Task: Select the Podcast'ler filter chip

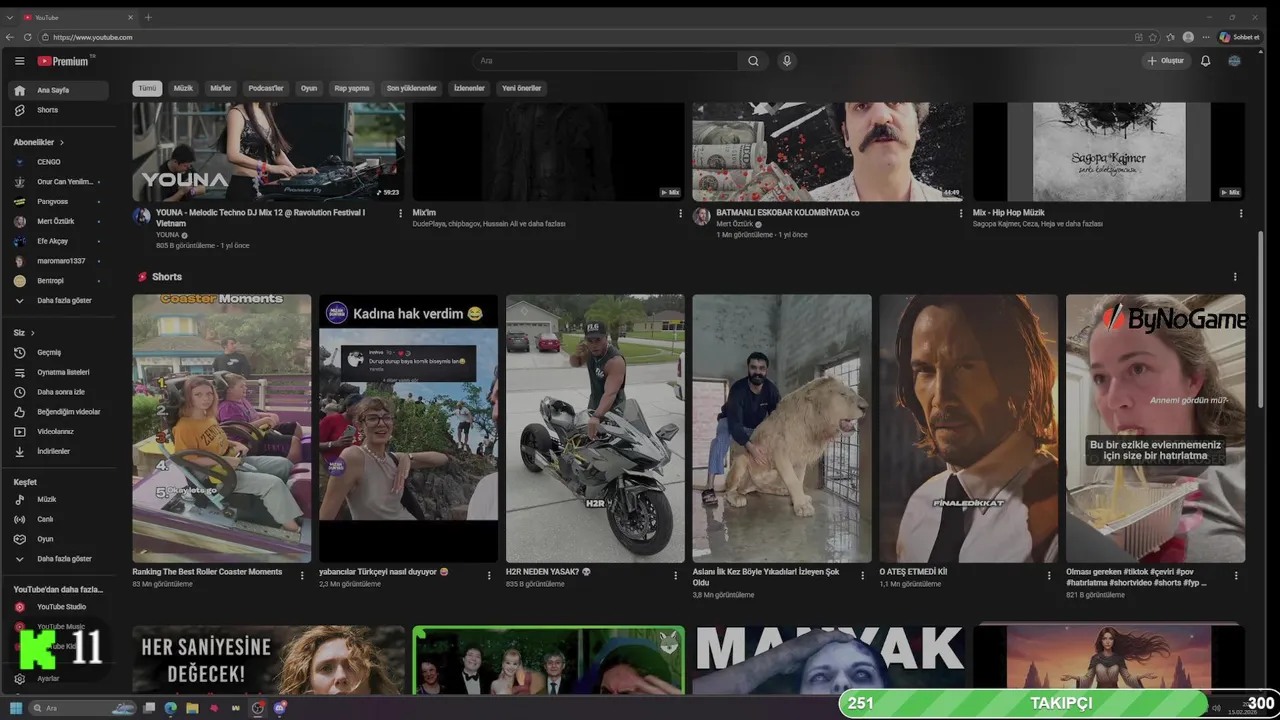Action: (266, 88)
